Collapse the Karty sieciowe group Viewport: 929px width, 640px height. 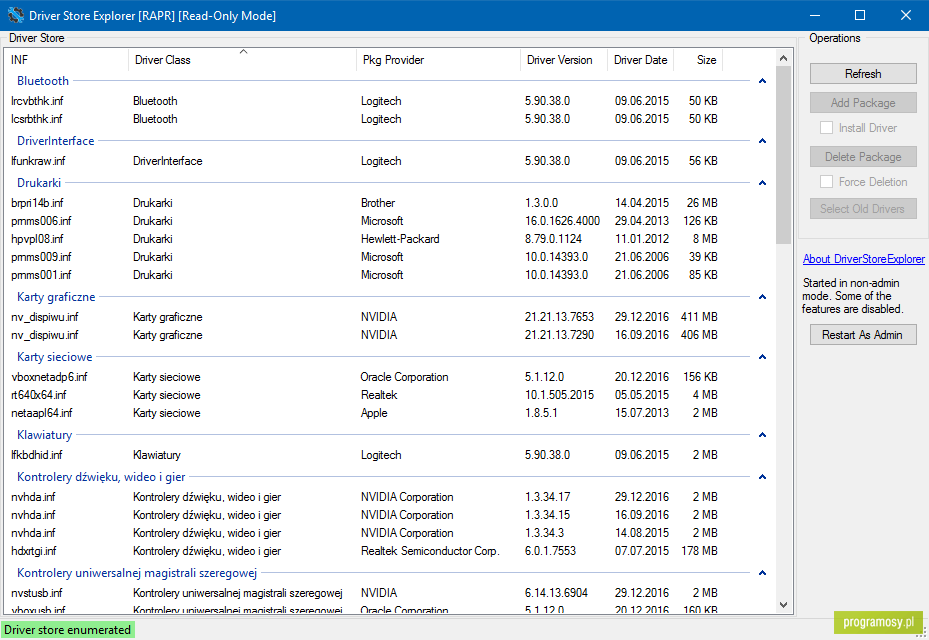click(763, 357)
